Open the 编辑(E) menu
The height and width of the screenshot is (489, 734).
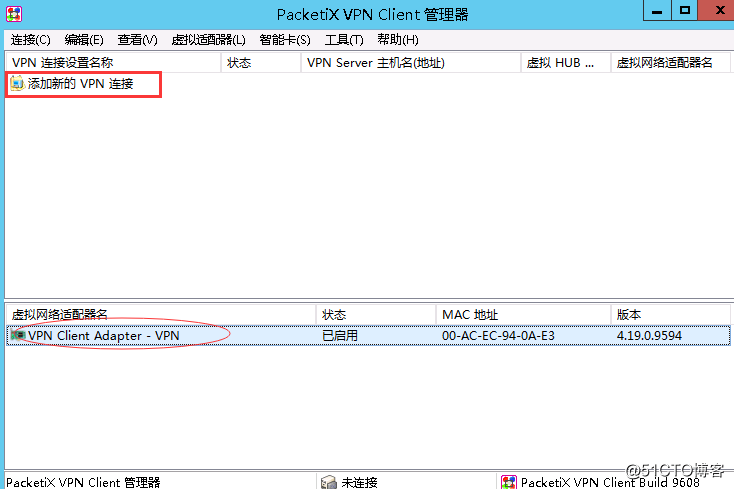point(84,40)
